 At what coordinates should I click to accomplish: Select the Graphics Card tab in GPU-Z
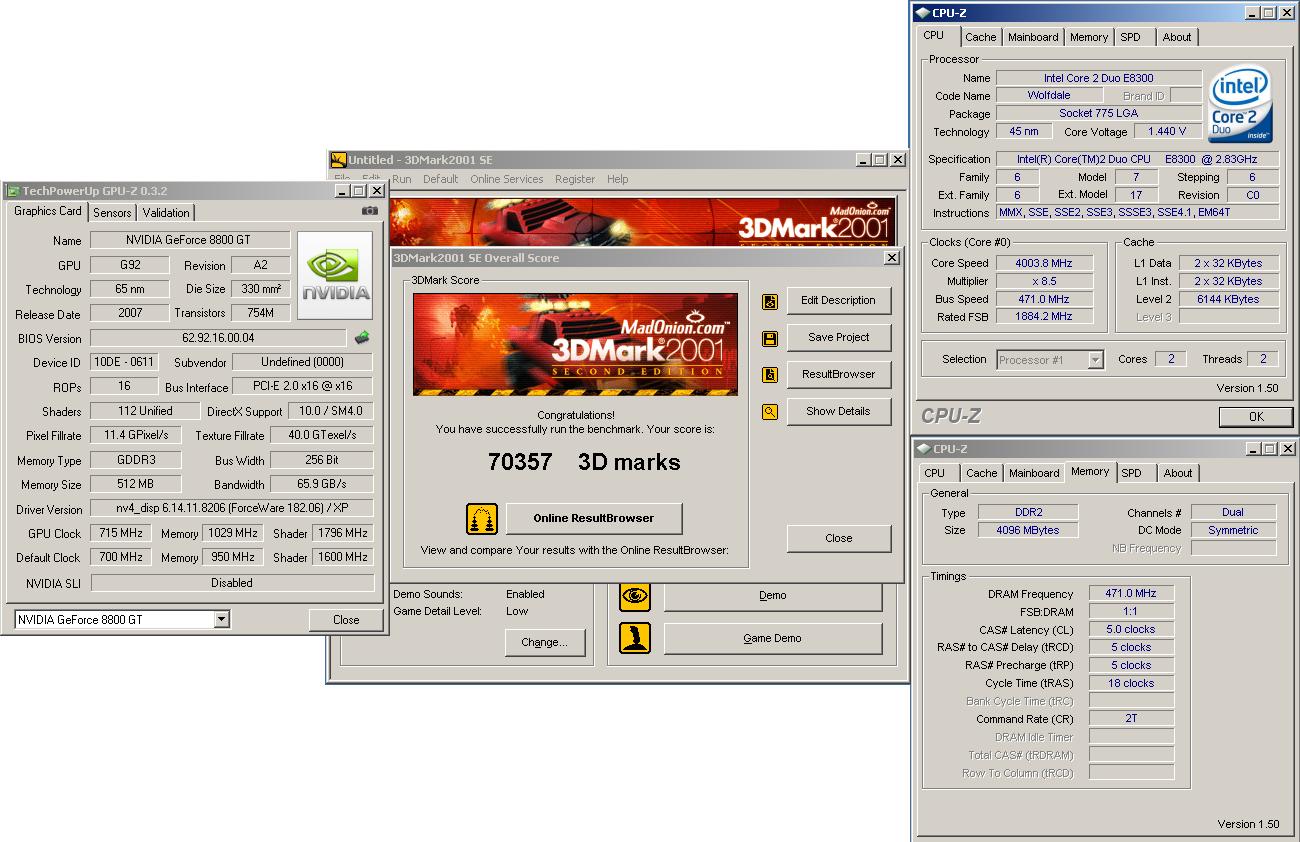(x=48, y=211)
